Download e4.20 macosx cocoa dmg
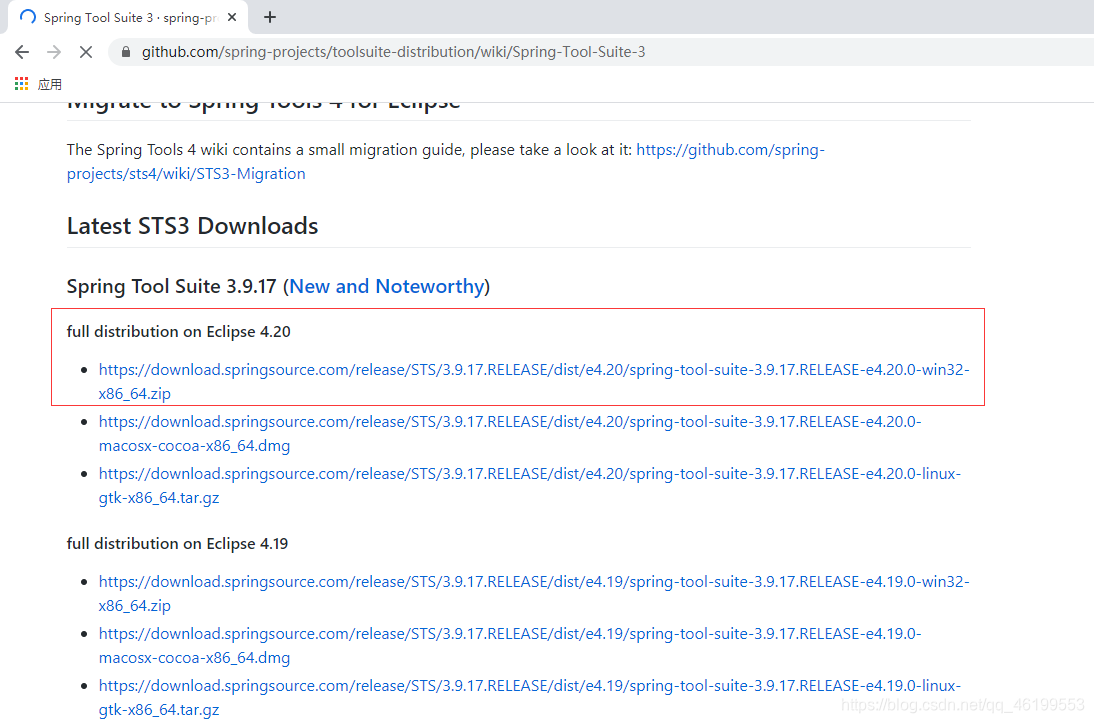 pos(510,433)
